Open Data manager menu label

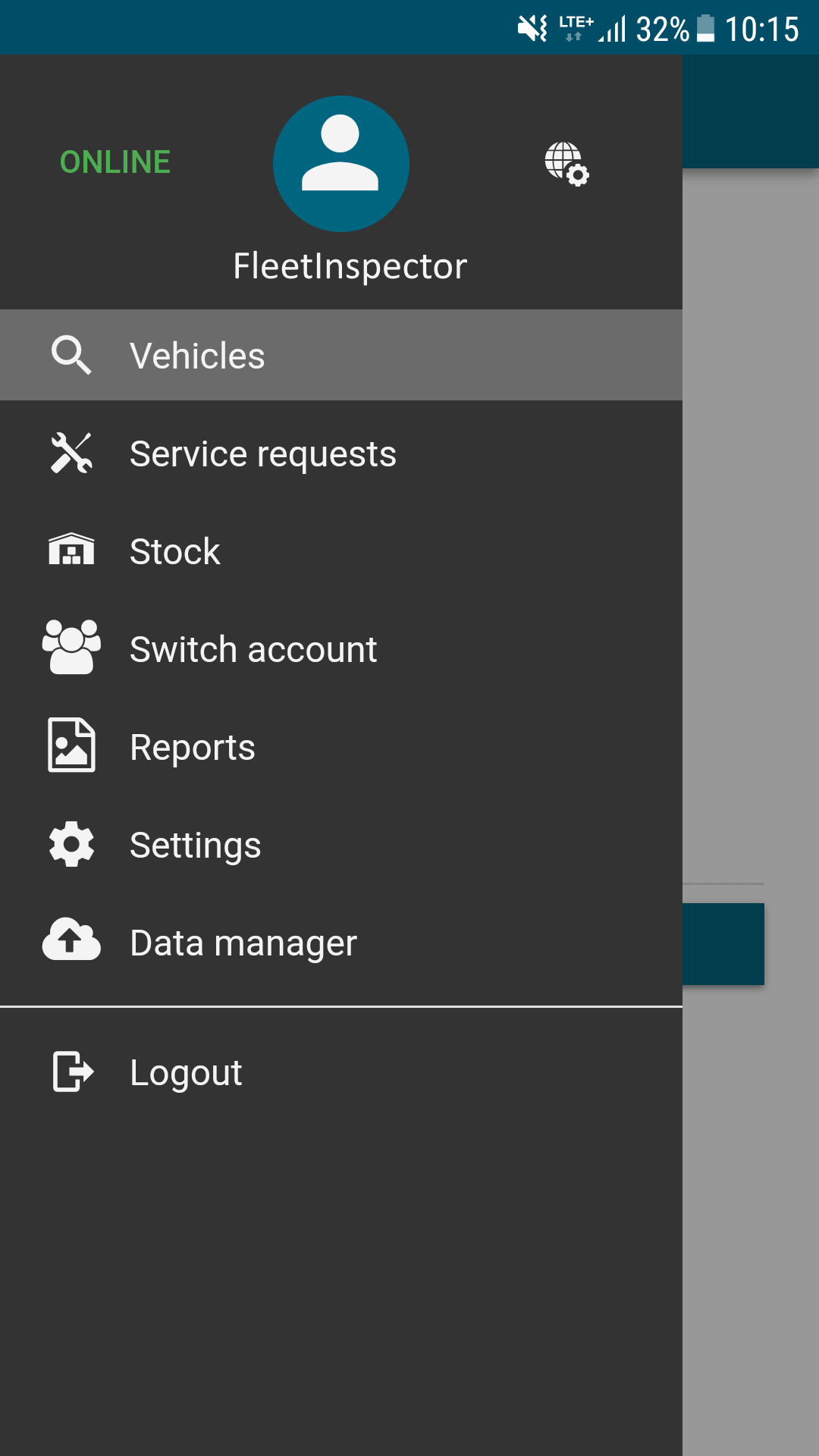point(243,943)
